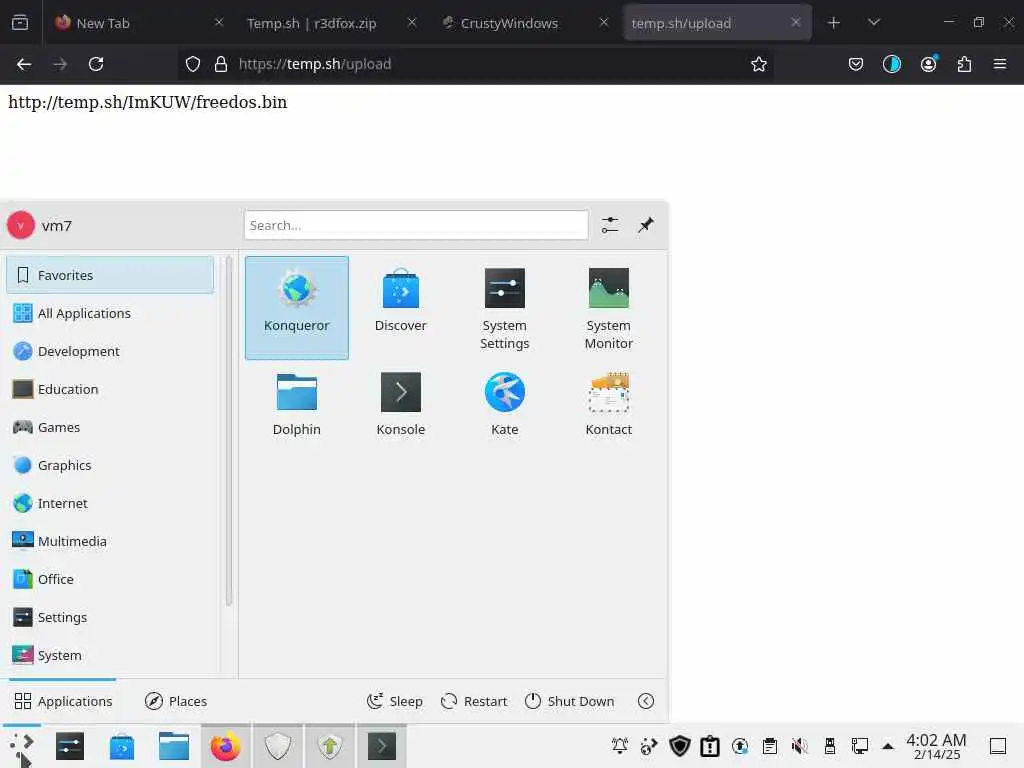Open System Settings from taskbar
Viewport: 1024px width, 768px height.
(x=69, y=746)
